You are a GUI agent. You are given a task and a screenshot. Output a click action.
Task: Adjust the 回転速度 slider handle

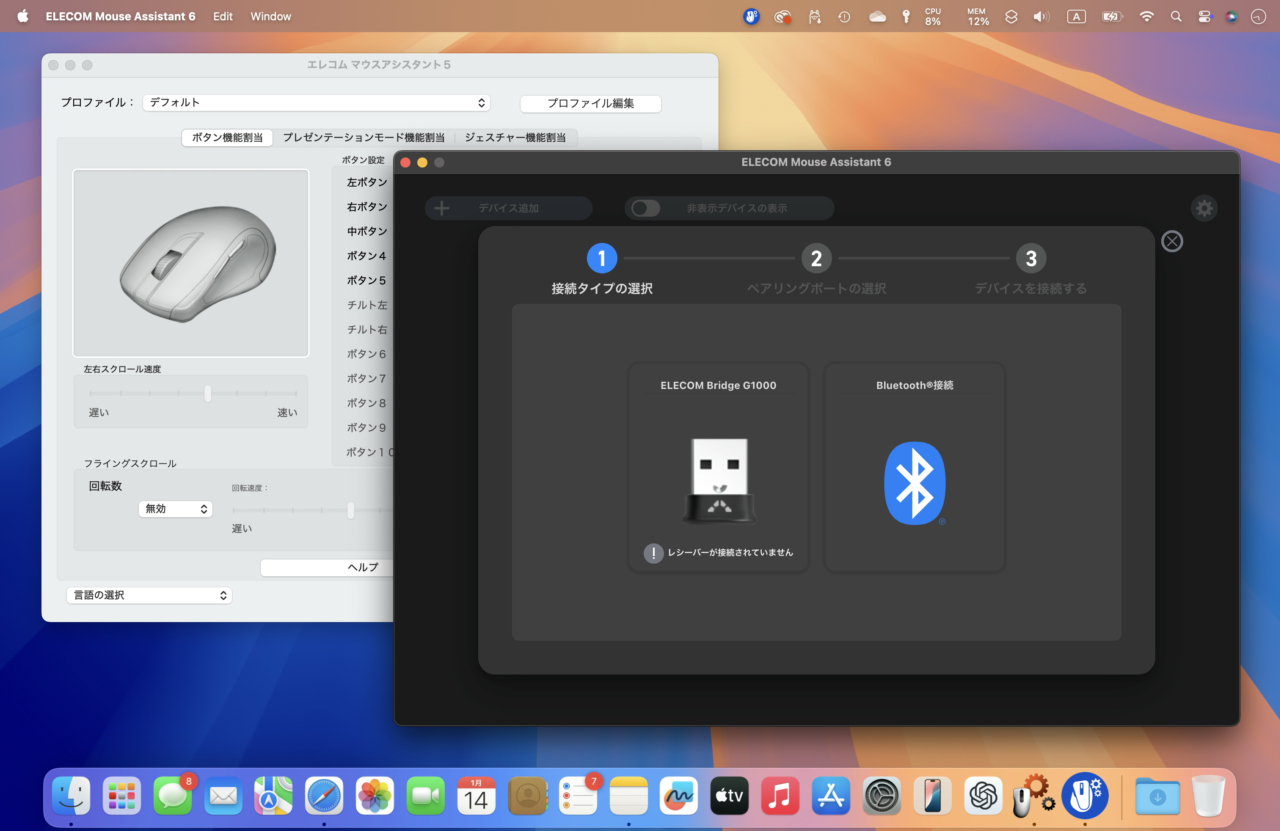[x=350, y=510]
